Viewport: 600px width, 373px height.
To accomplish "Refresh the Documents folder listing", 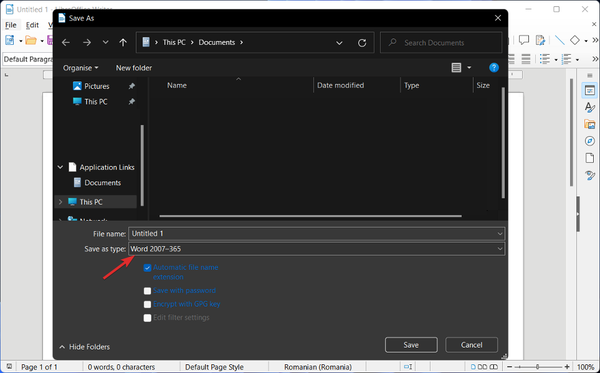I will tap(362, 43).
